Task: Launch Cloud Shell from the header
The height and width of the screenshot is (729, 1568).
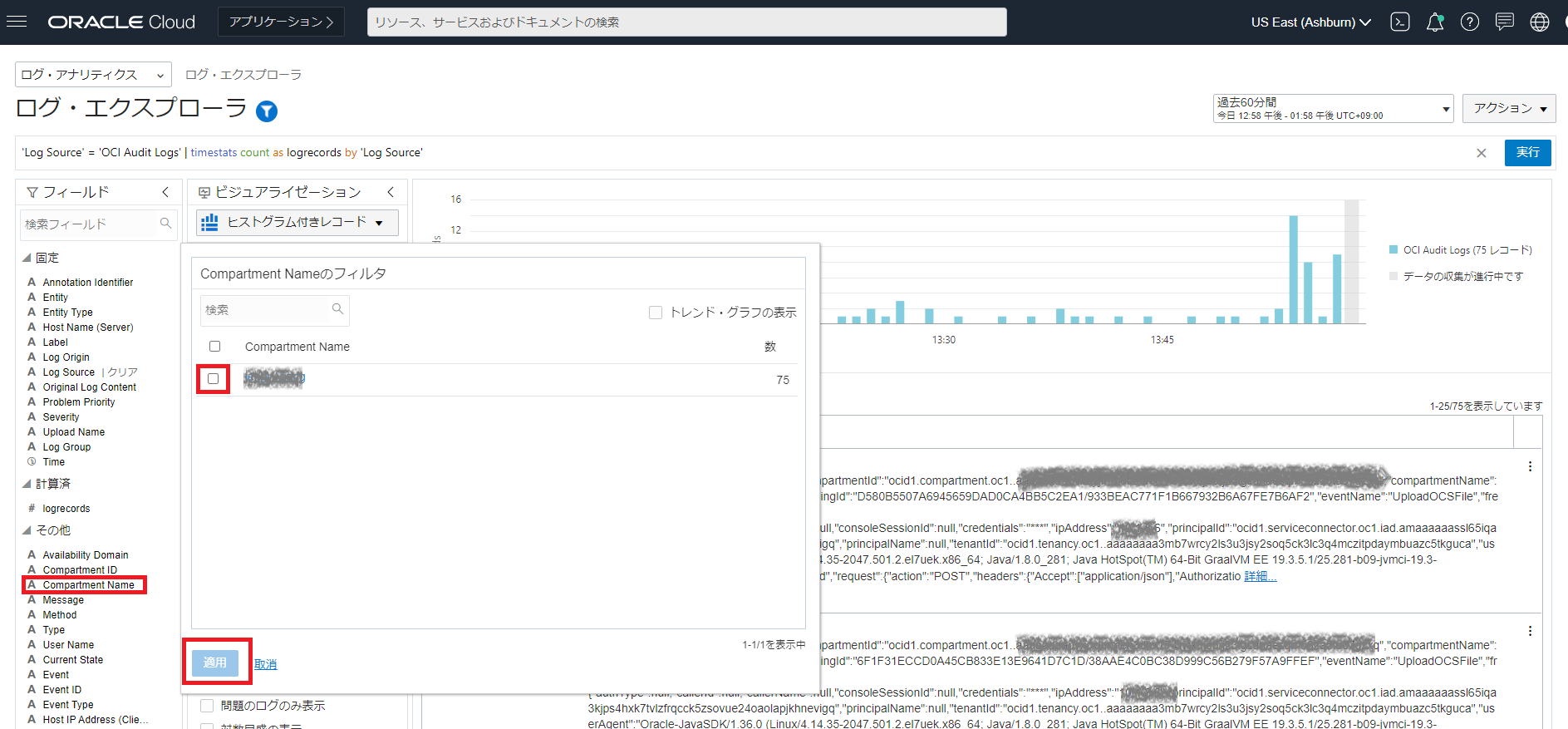Action: click(x=1400, y=22)
